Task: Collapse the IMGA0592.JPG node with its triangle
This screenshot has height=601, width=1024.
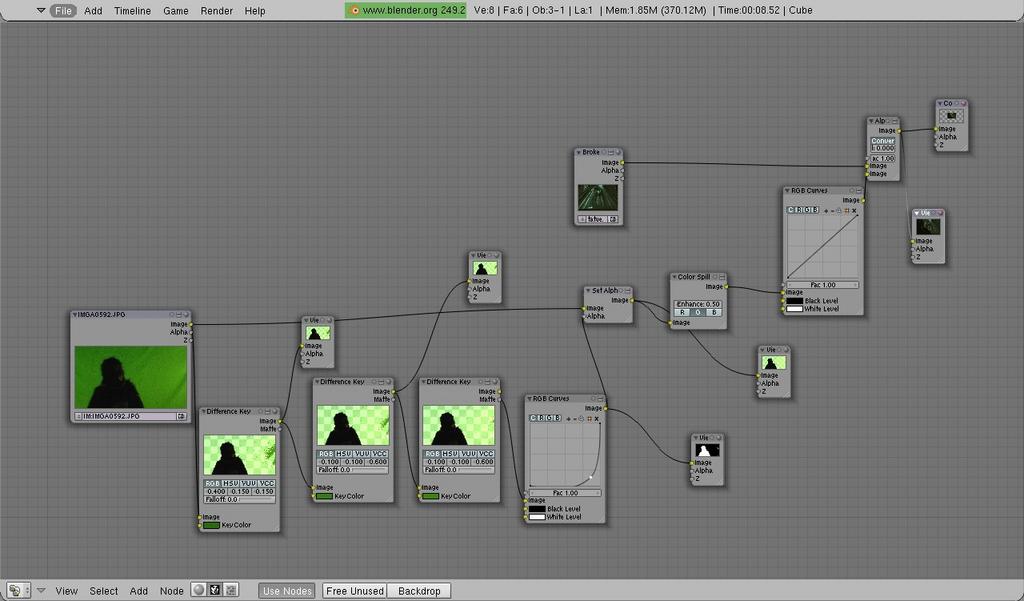Action: pos(75,315)
